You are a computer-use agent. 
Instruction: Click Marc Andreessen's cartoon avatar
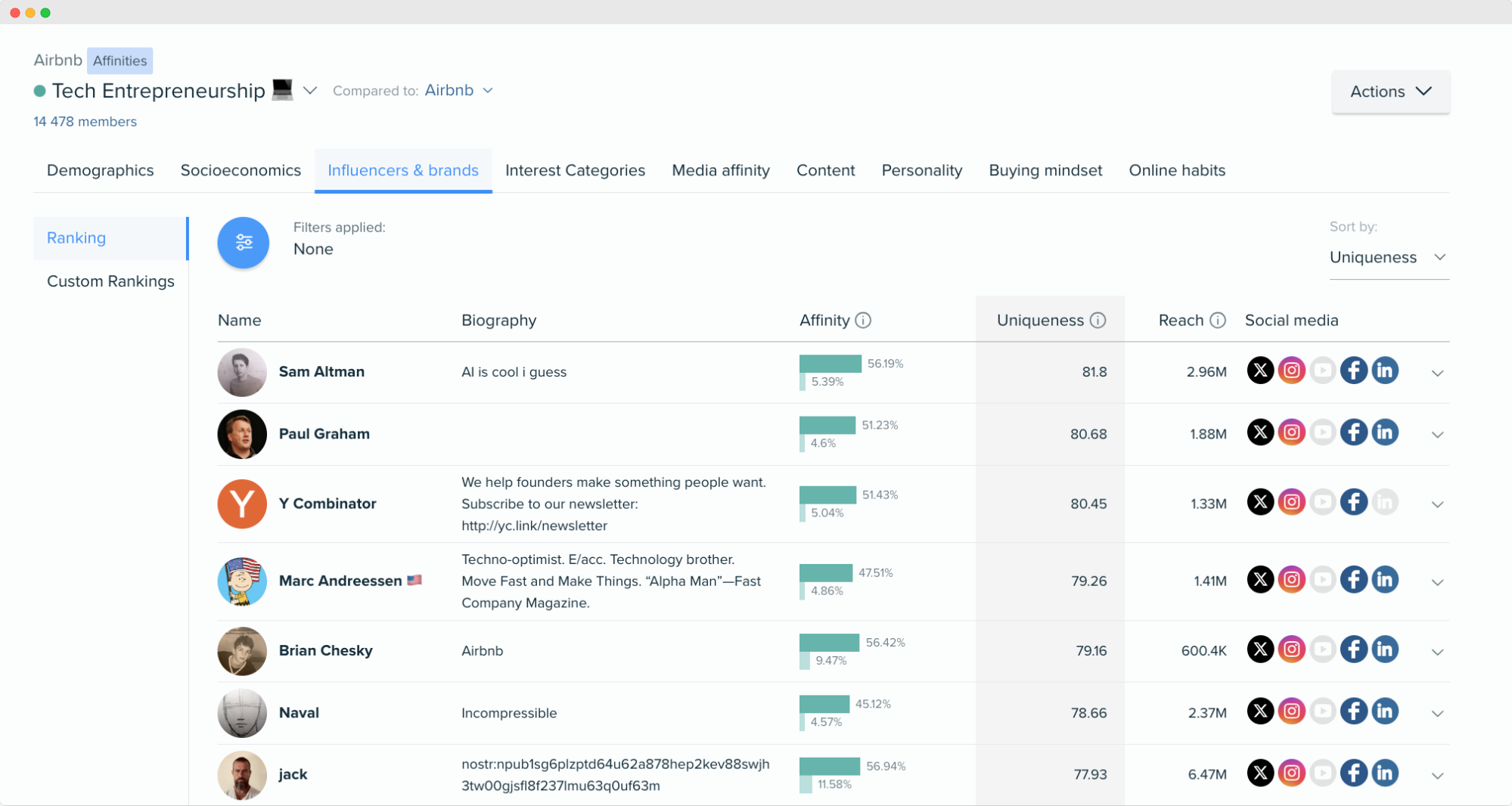coord(242,581)
